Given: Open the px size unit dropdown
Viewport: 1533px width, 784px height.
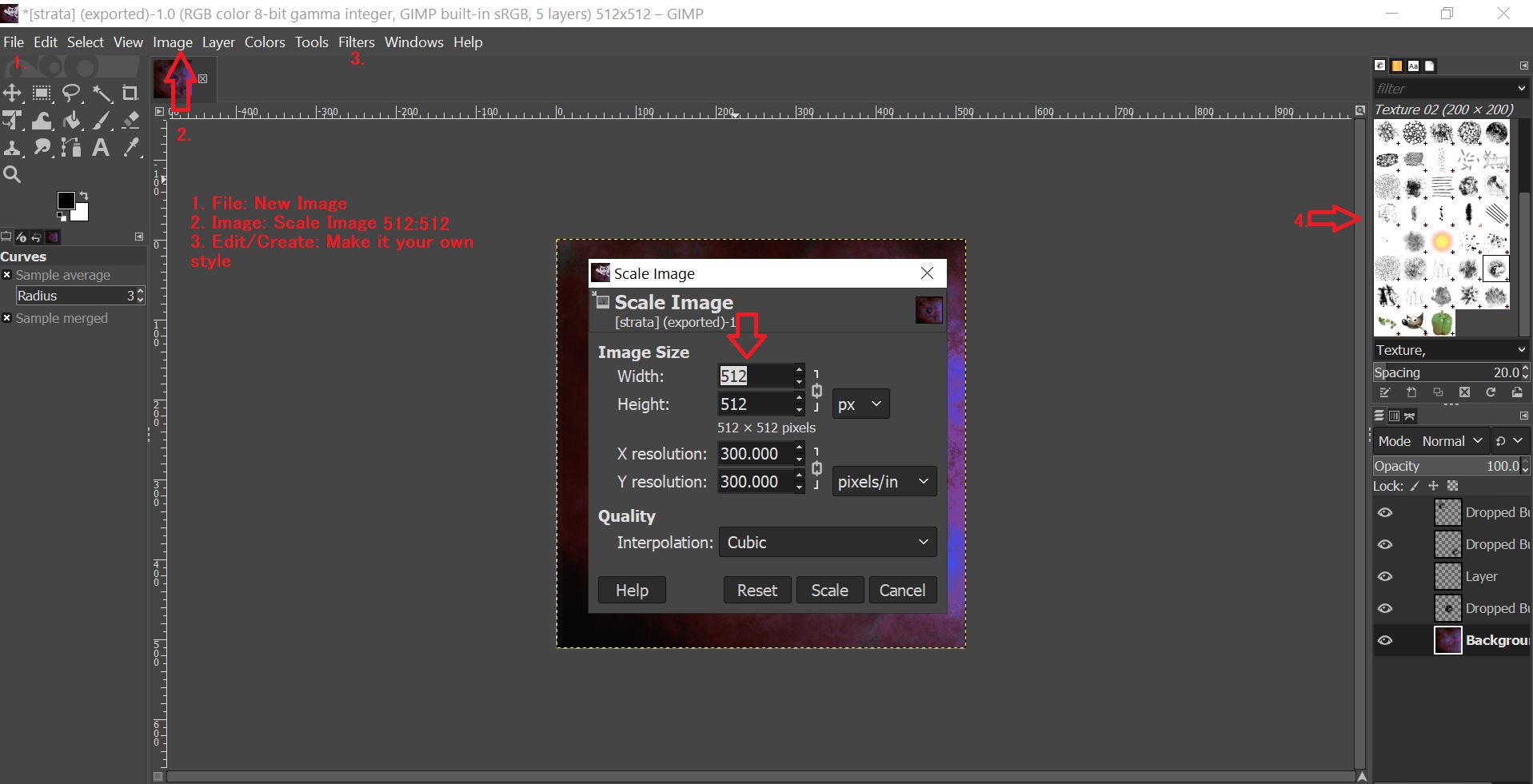Looking at the screenshot, I should click(860, 404).
